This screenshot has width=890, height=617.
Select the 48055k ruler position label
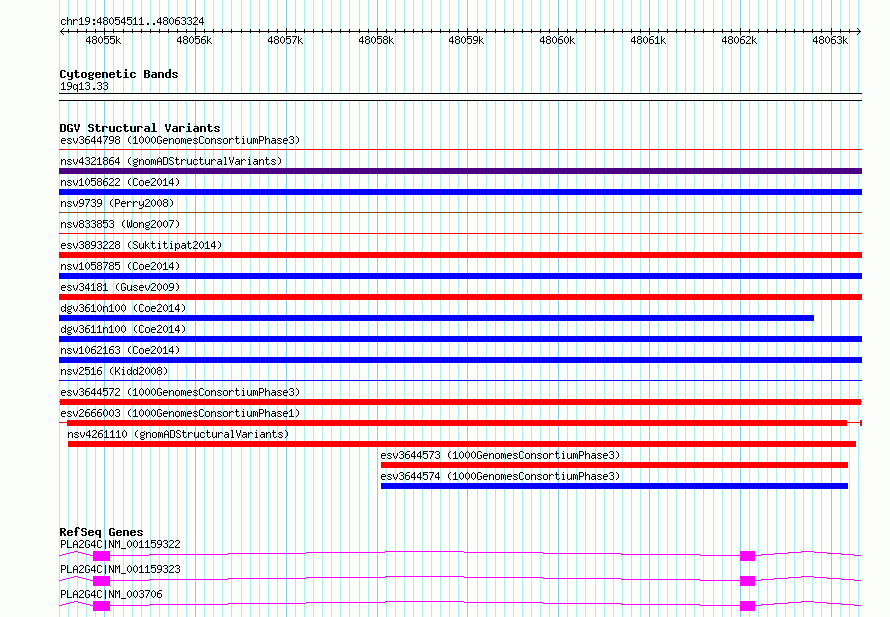click(x=103, y=40)
